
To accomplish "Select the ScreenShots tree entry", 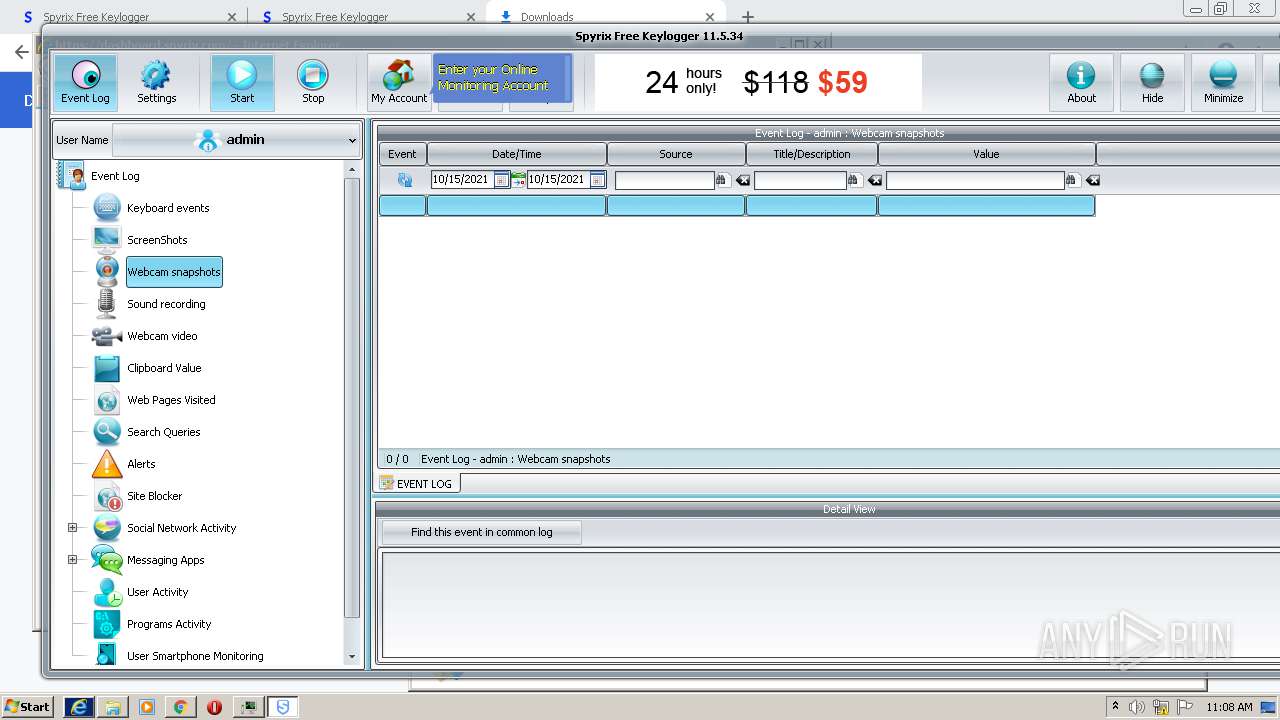I will tap(157, 240).
